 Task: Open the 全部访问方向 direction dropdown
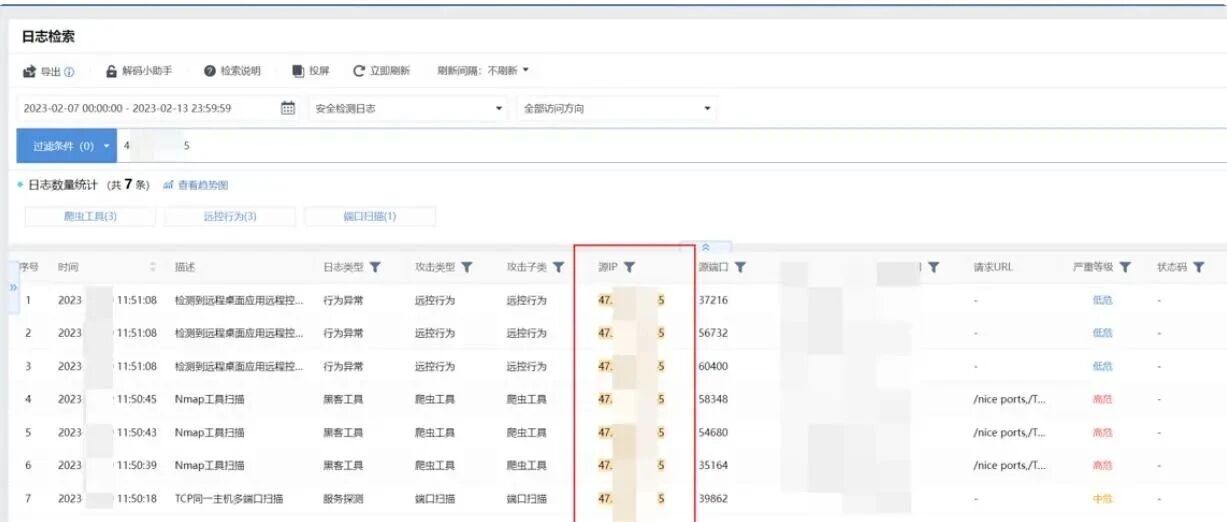(617, 108)
